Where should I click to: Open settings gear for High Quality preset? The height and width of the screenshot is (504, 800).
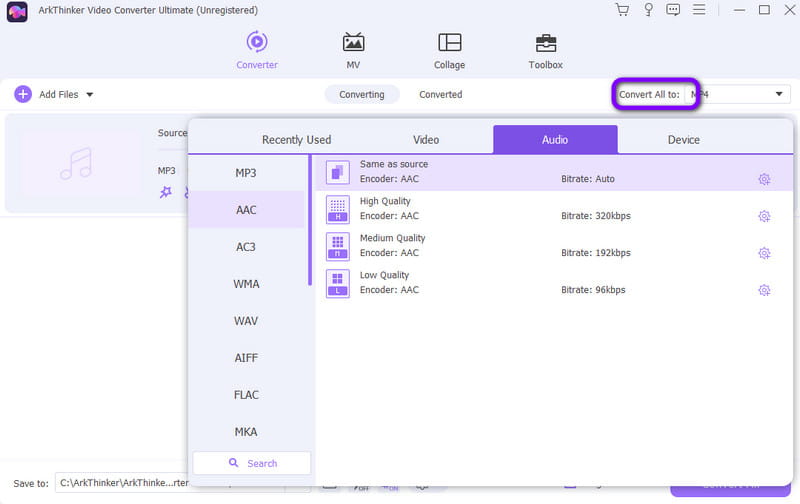[x=764, y=216]
